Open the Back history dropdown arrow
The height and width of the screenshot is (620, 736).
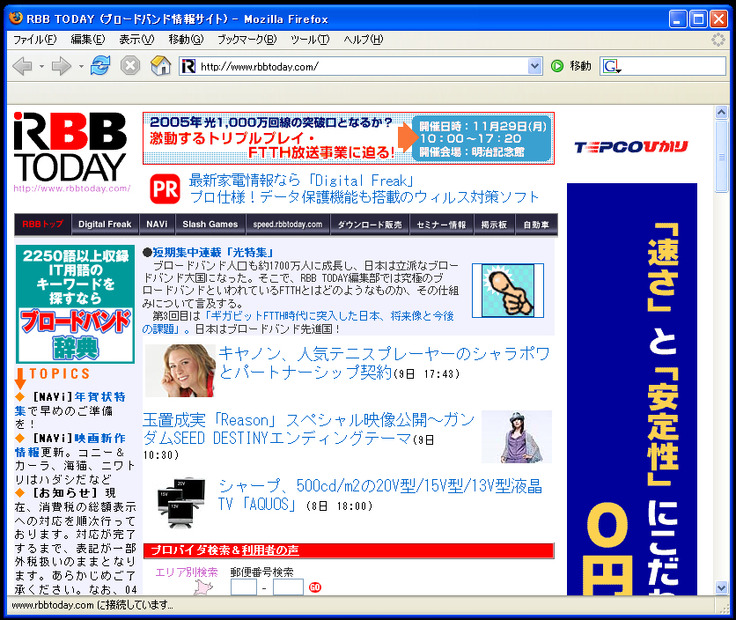coord(41,67)
